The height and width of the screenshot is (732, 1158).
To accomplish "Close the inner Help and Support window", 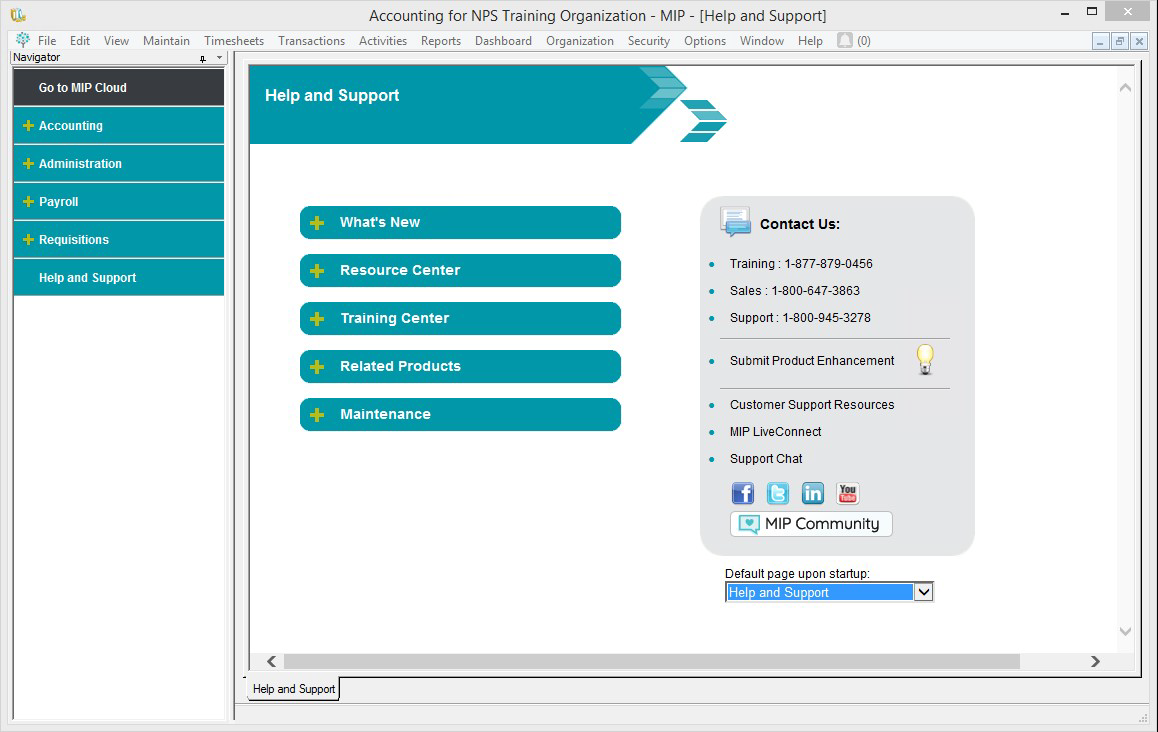I will pyautogui.click(x=1139, y=41).
